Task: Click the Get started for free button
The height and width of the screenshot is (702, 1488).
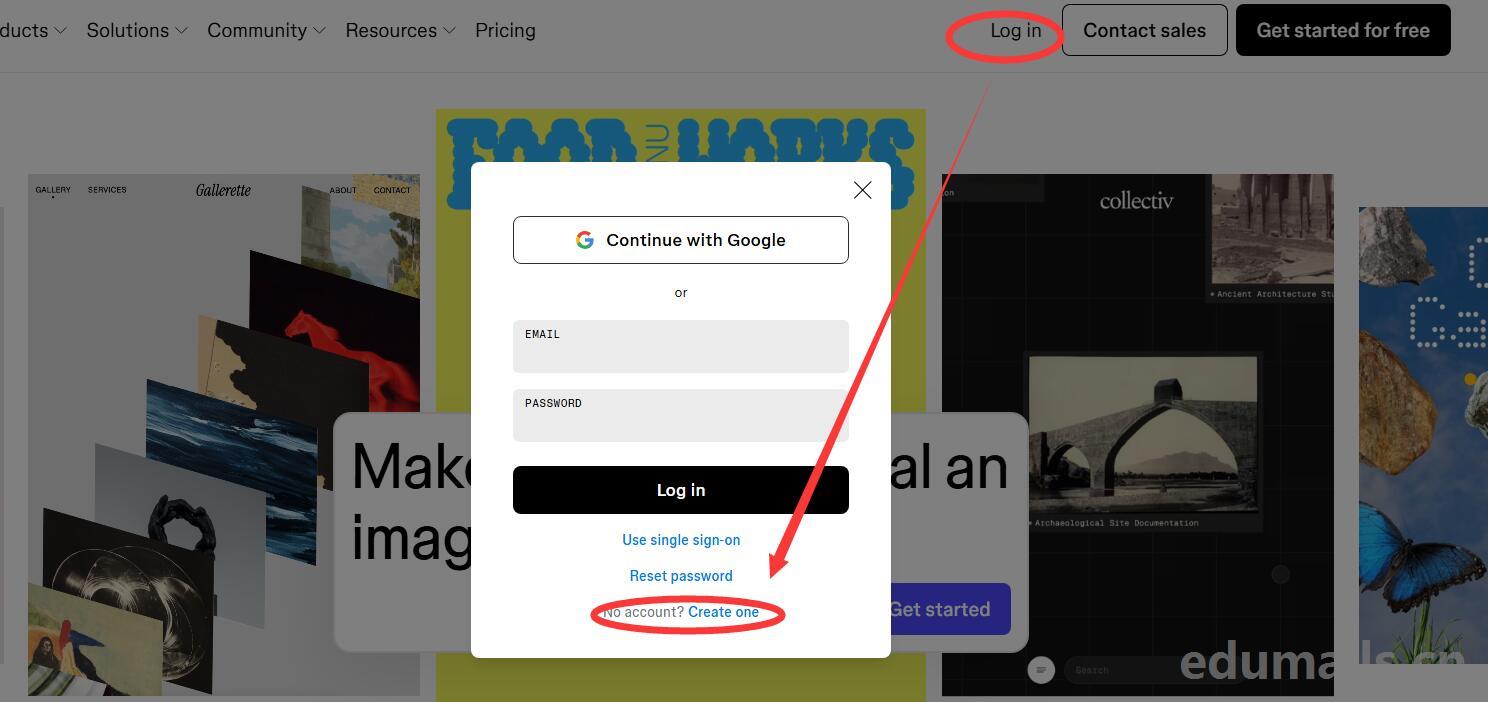Action: [x=1343, y=30]
